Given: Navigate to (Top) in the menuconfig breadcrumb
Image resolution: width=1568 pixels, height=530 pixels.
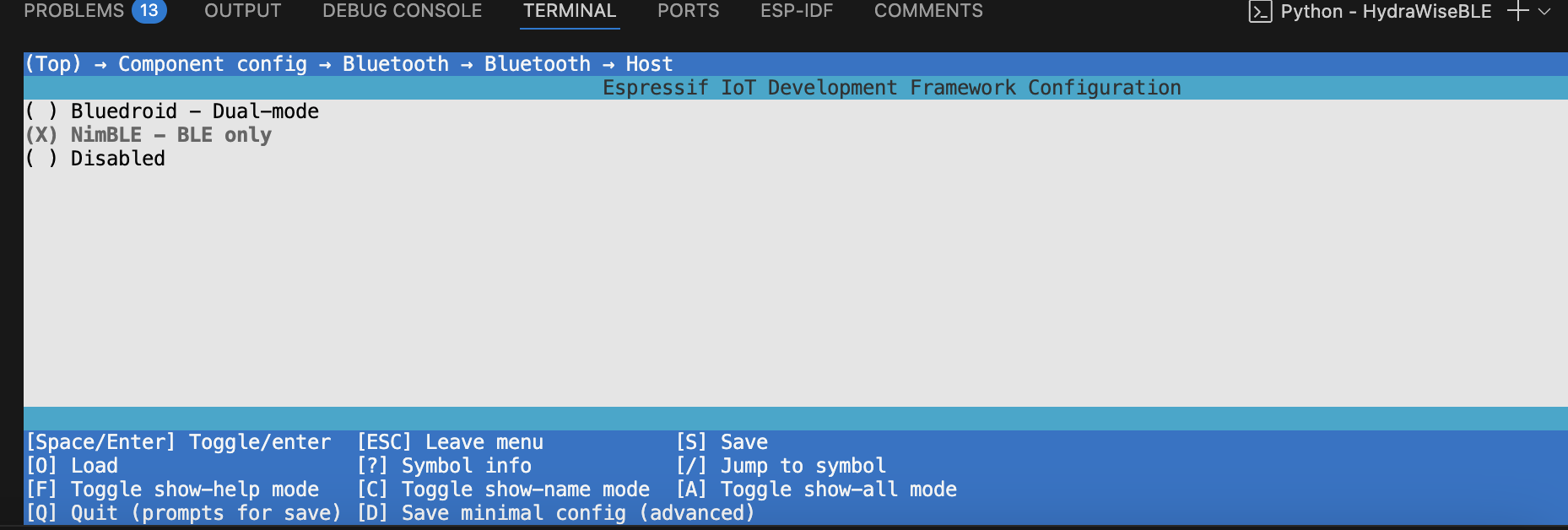Looking at the screenshot, I should tap(53, 64).
